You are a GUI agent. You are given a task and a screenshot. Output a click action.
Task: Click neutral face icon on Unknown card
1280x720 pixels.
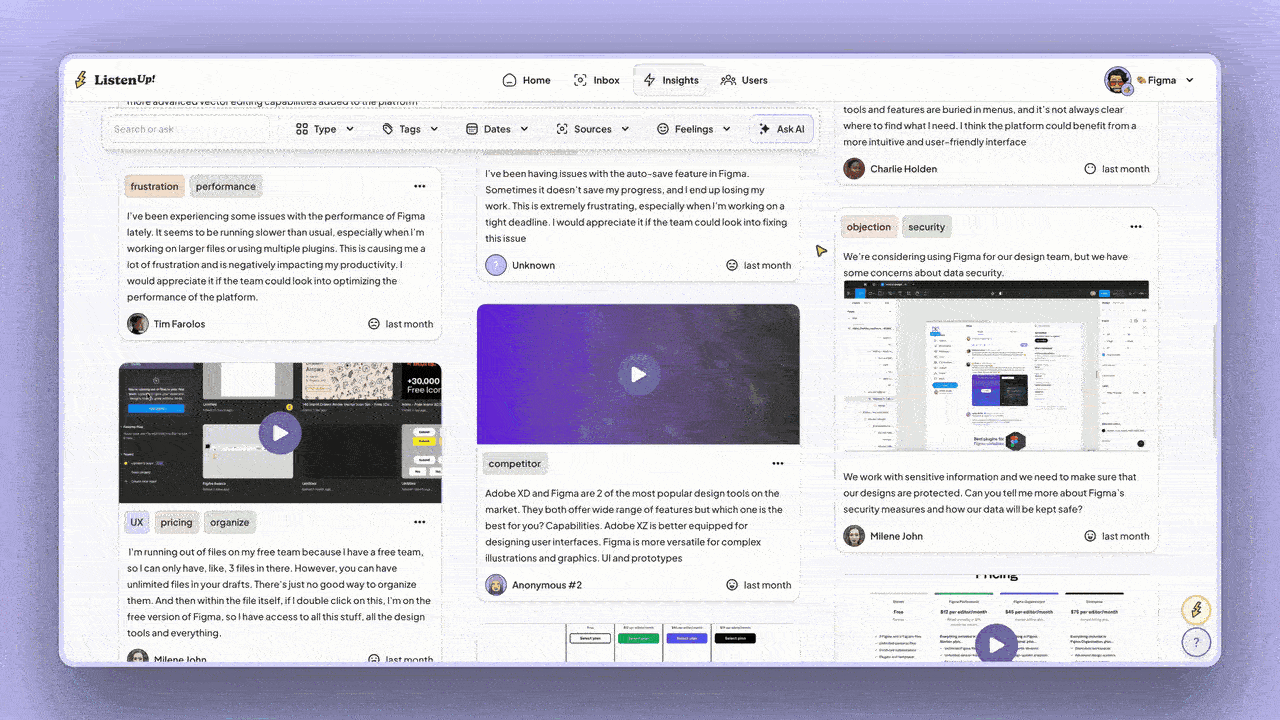[x=732, y=265]
